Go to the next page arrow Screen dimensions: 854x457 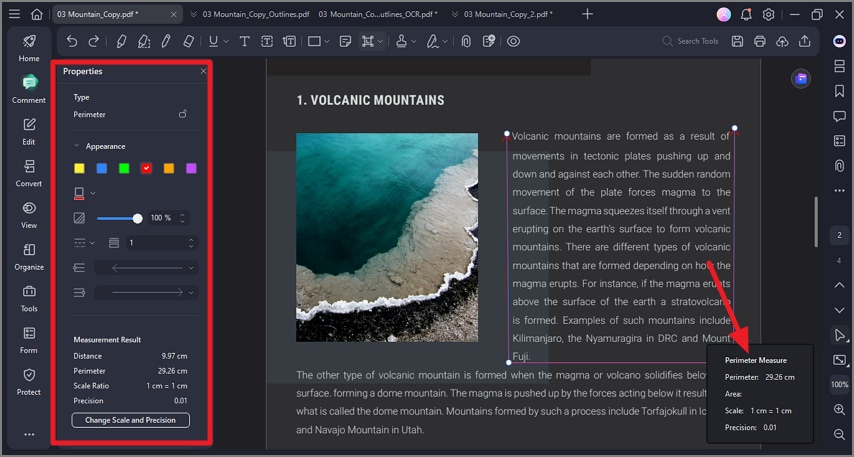(839, 310)
